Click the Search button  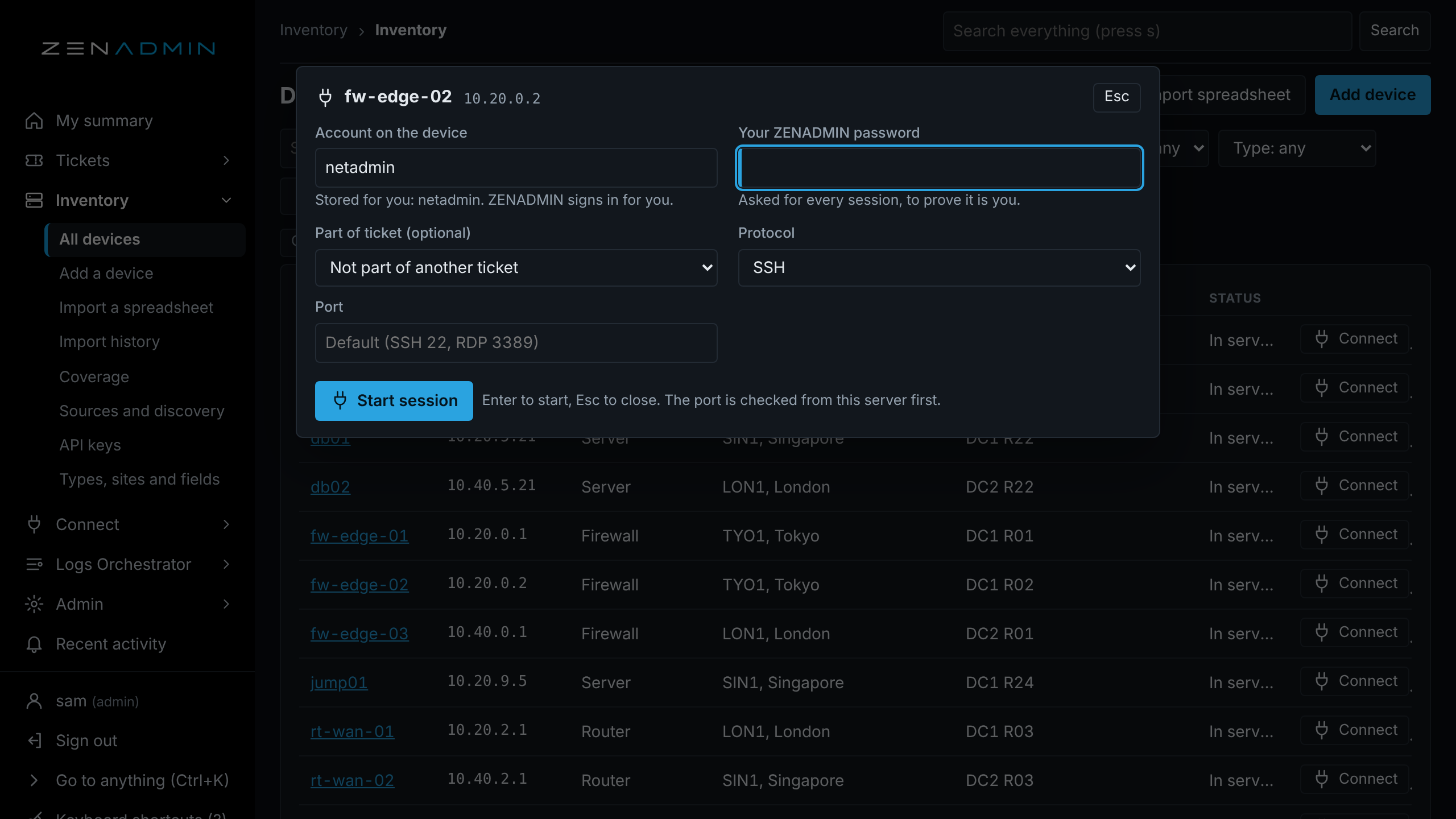point(1395,31)
